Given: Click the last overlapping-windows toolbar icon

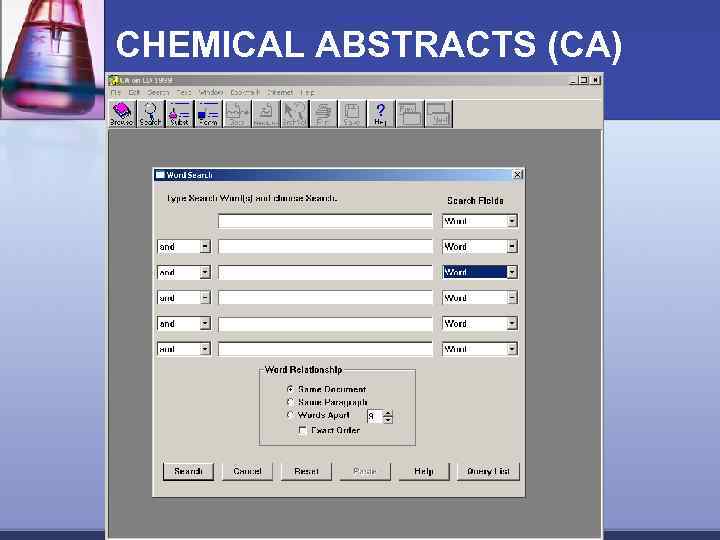Looking at the screenshot, I should (439, 114).
